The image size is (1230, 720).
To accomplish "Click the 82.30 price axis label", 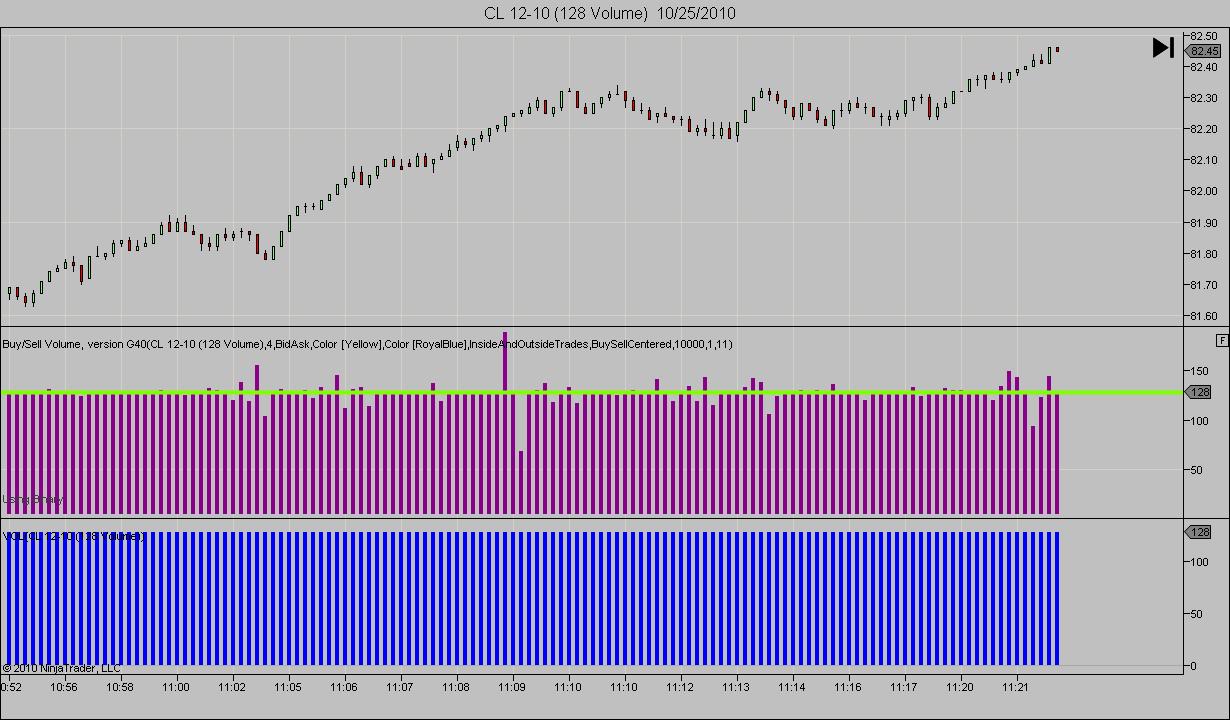I will point(1204,98).
